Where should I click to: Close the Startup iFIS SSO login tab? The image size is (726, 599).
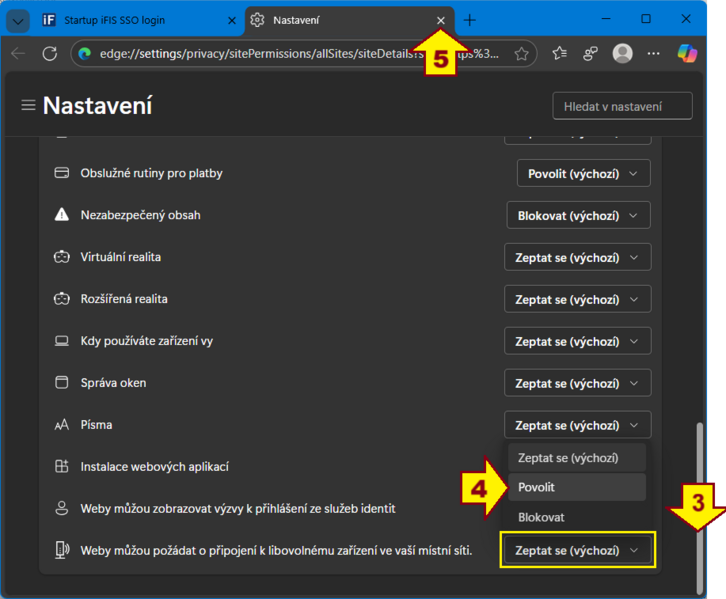pos(232,20)
